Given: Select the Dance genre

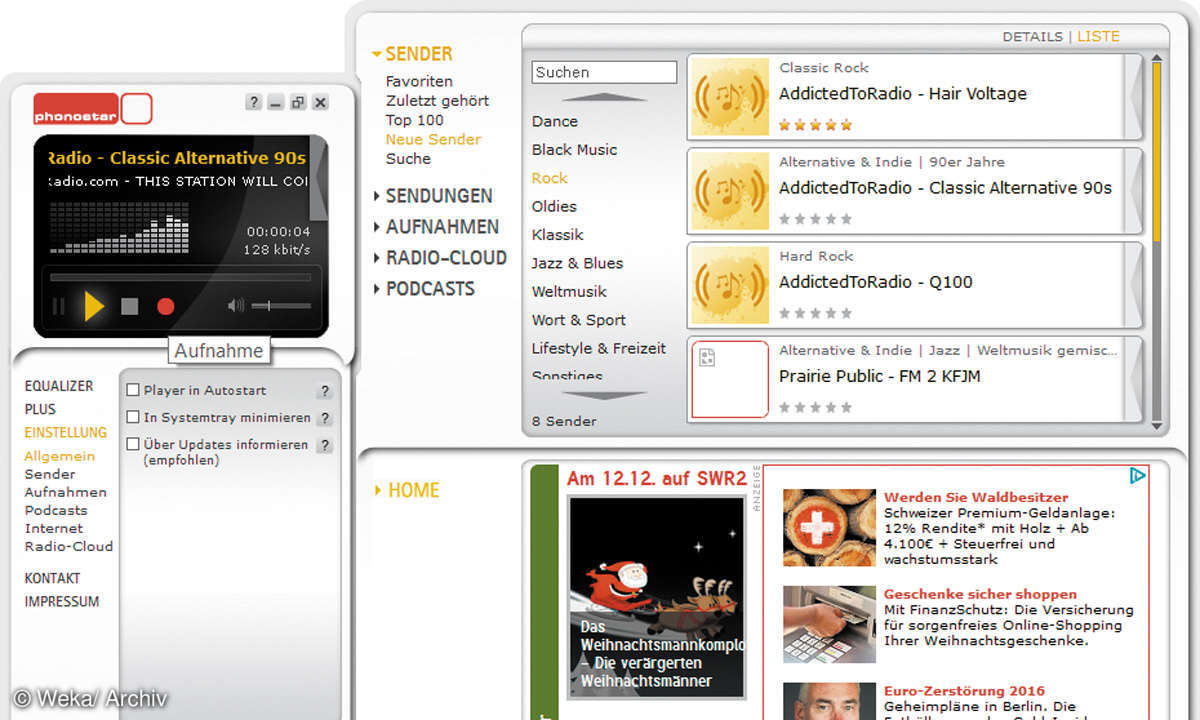Looking at the screenshot, I should [x=555, y=121].
